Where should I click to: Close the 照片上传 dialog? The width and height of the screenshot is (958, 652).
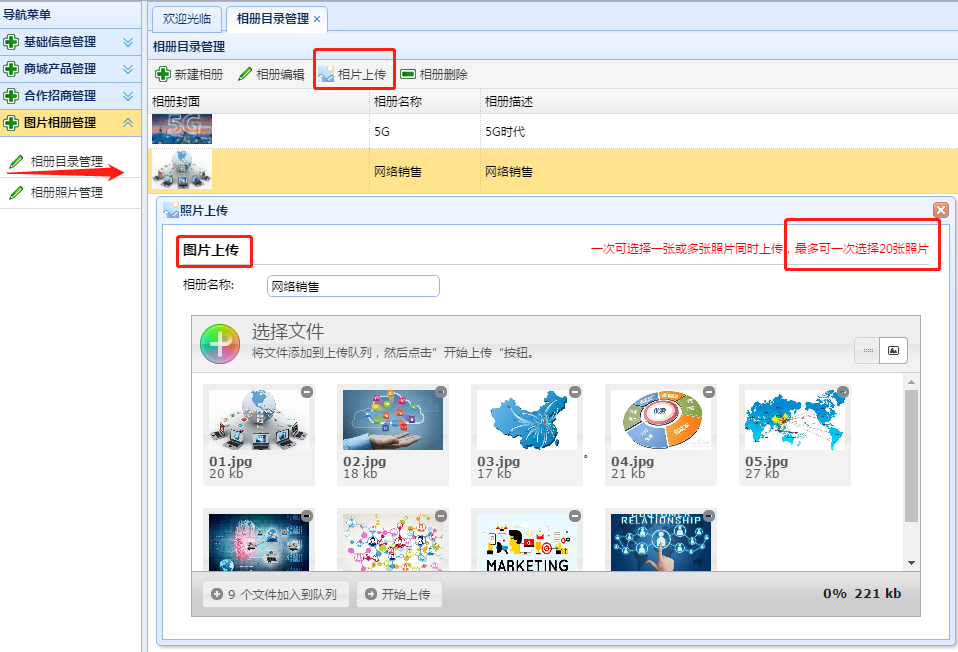pyautogui.click(x=940, y=210)
